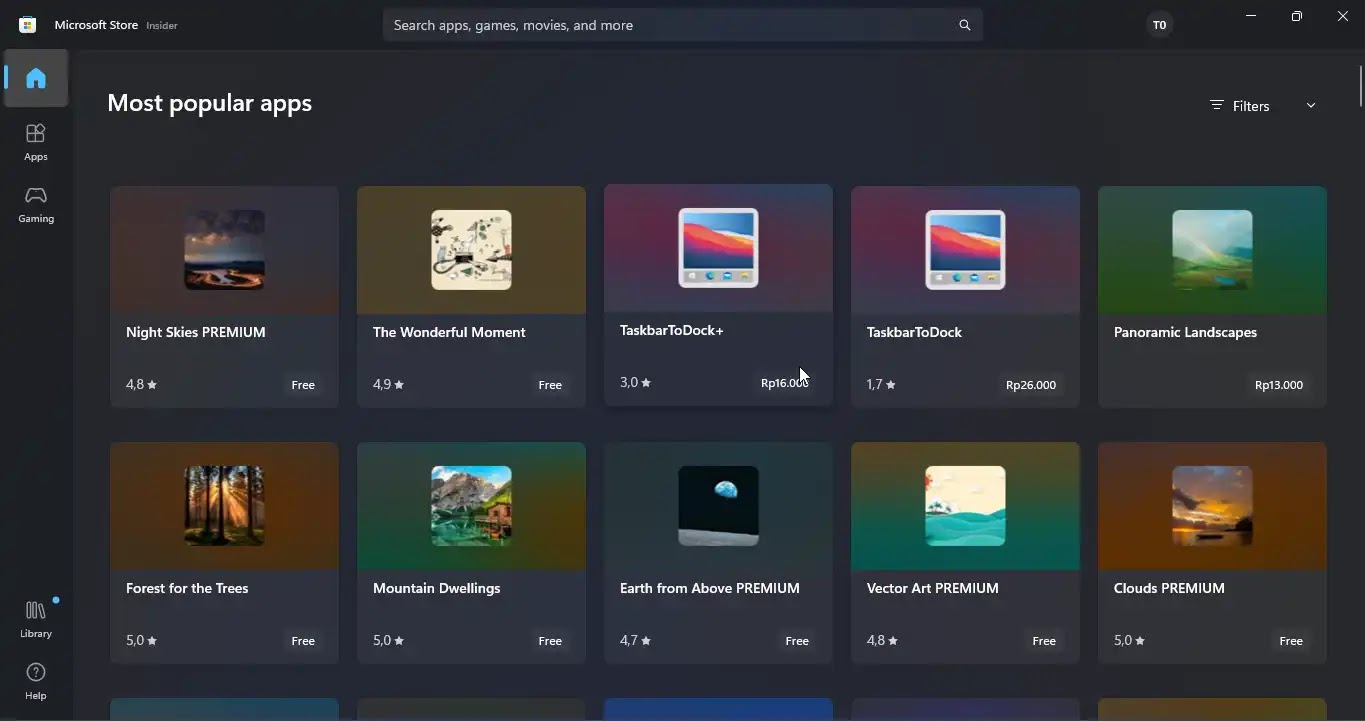Click the search magnifier icon
This screenshot has width=1365, height=721.
pyautogui.click(x=964, y=25)
